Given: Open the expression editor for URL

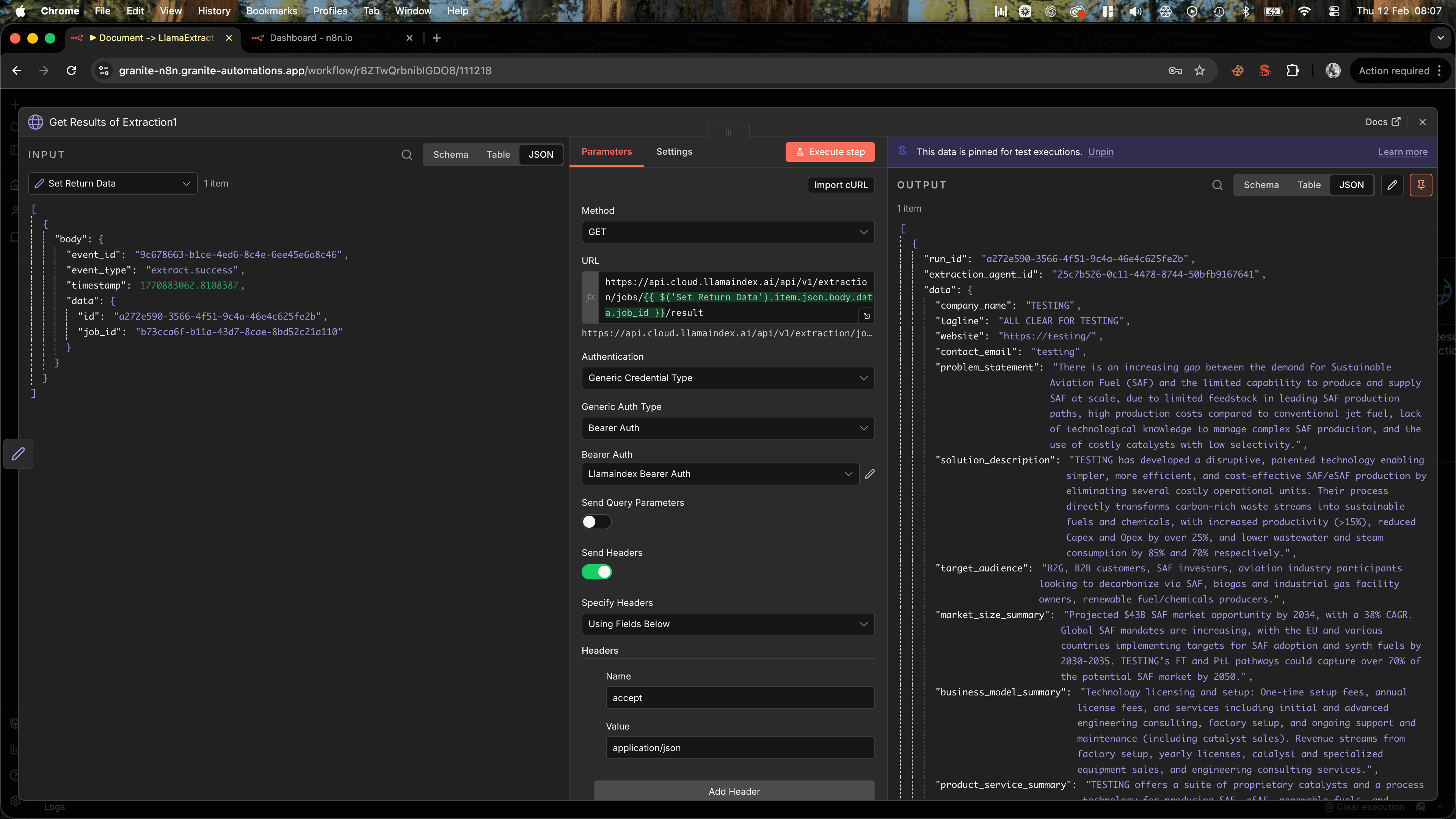Looking at the screenshot, I should click(866, 316).
